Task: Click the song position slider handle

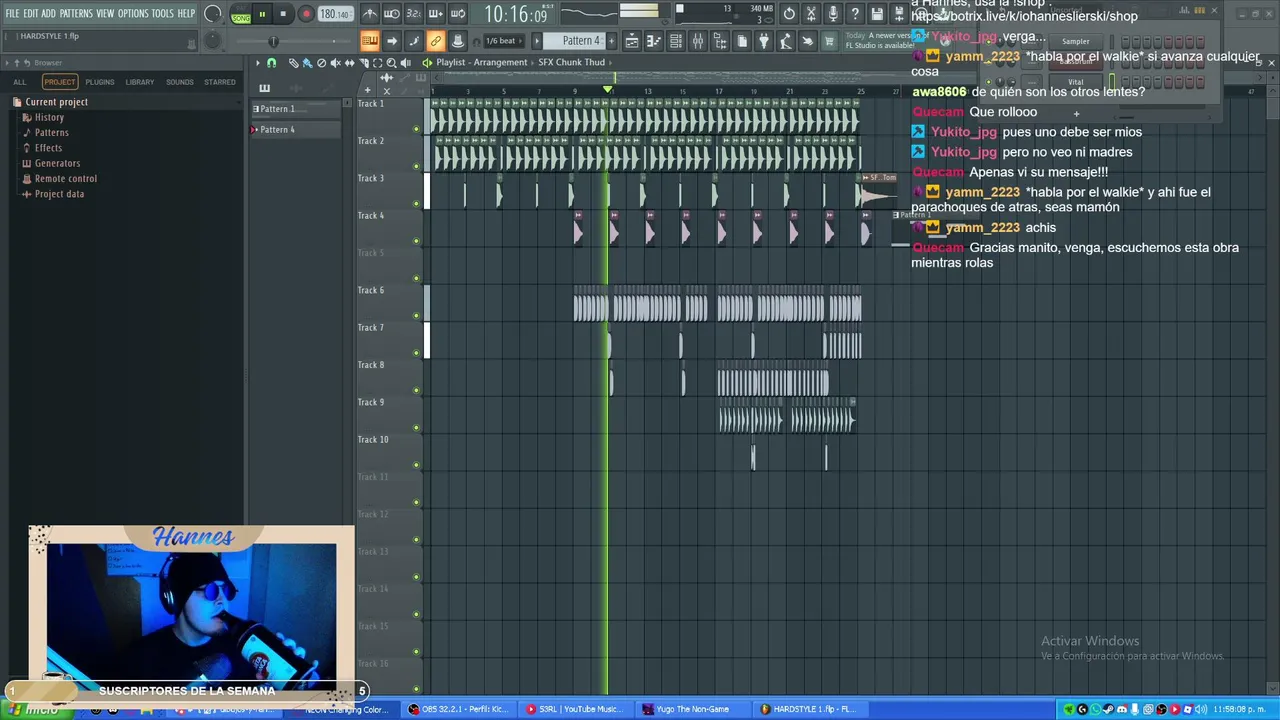Action: tap(273, 41)
